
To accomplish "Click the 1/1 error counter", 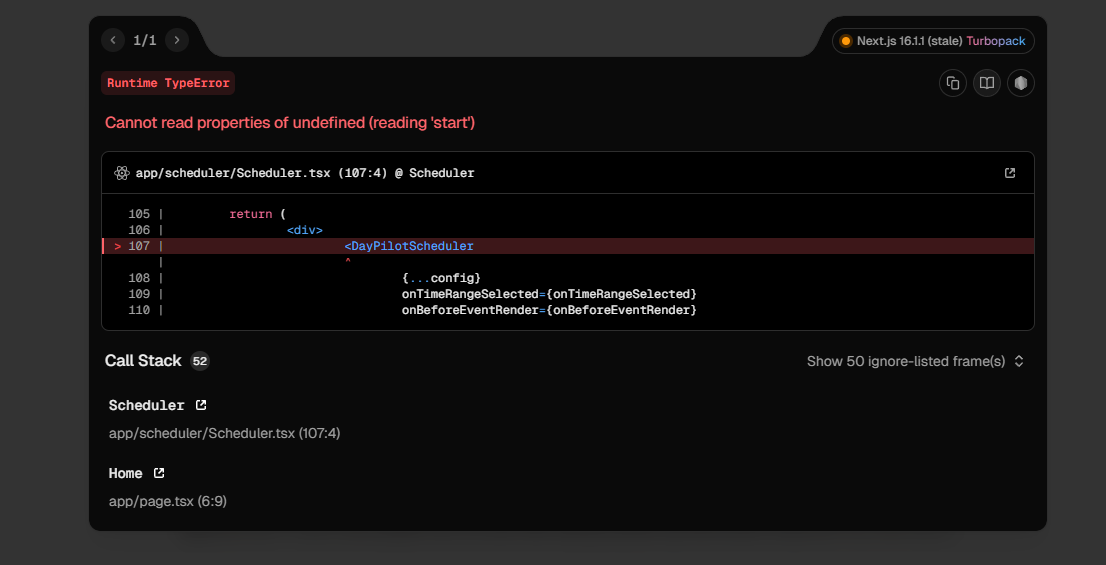I will pos(145,40).
